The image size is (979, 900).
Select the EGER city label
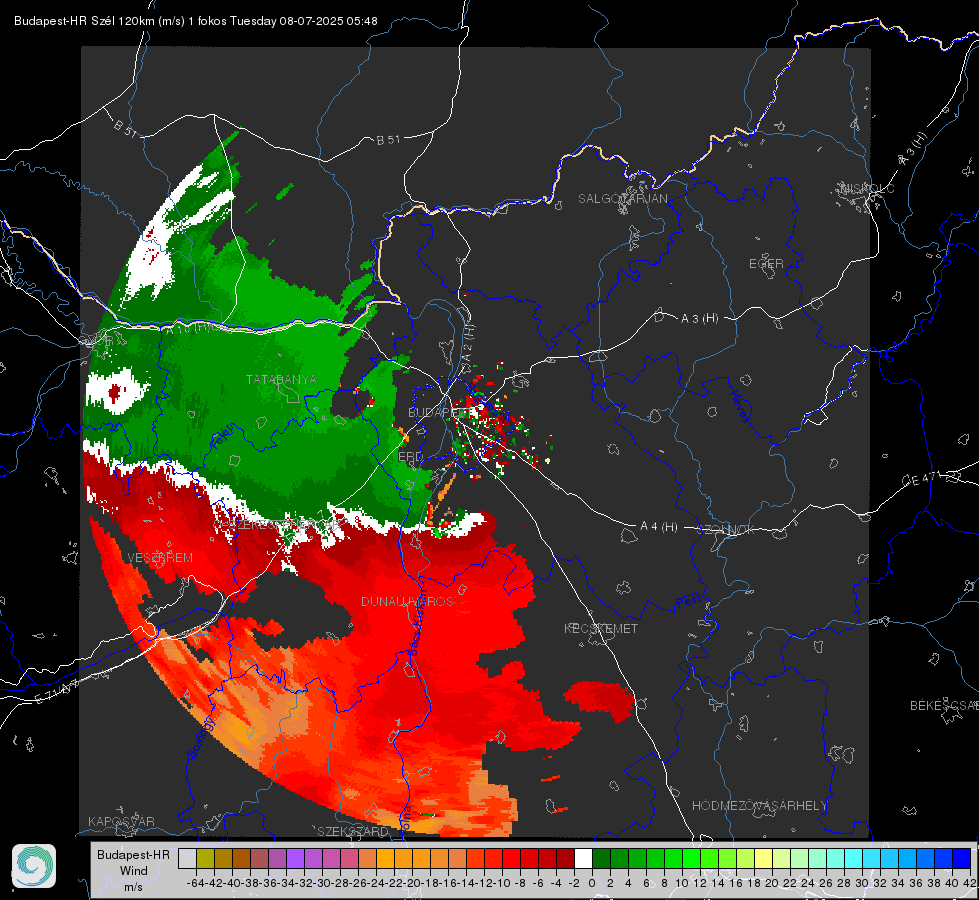[766, 264]
